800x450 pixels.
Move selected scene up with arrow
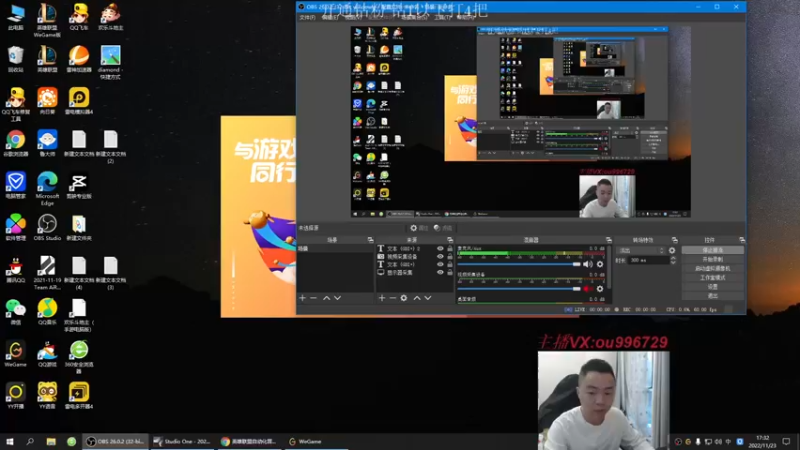[327, 298]
